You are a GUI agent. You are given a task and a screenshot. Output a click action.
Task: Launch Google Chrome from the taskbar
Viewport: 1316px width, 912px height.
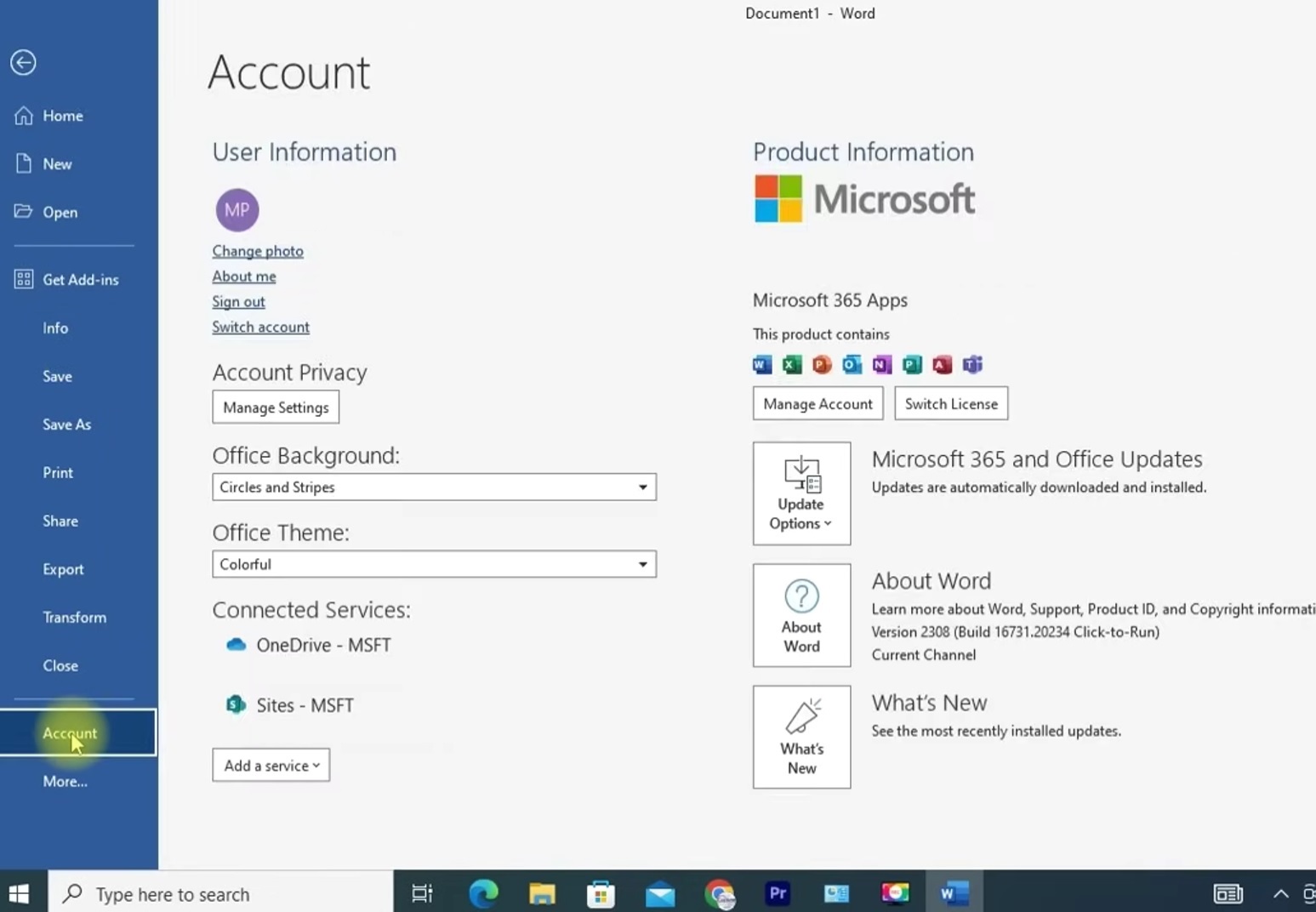click(720, 893)
